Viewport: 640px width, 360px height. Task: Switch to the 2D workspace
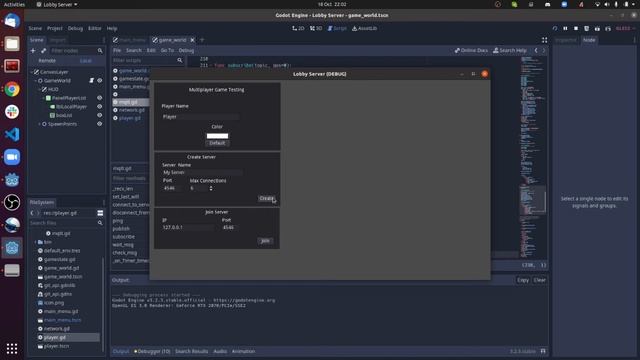[x=298, y=28]
